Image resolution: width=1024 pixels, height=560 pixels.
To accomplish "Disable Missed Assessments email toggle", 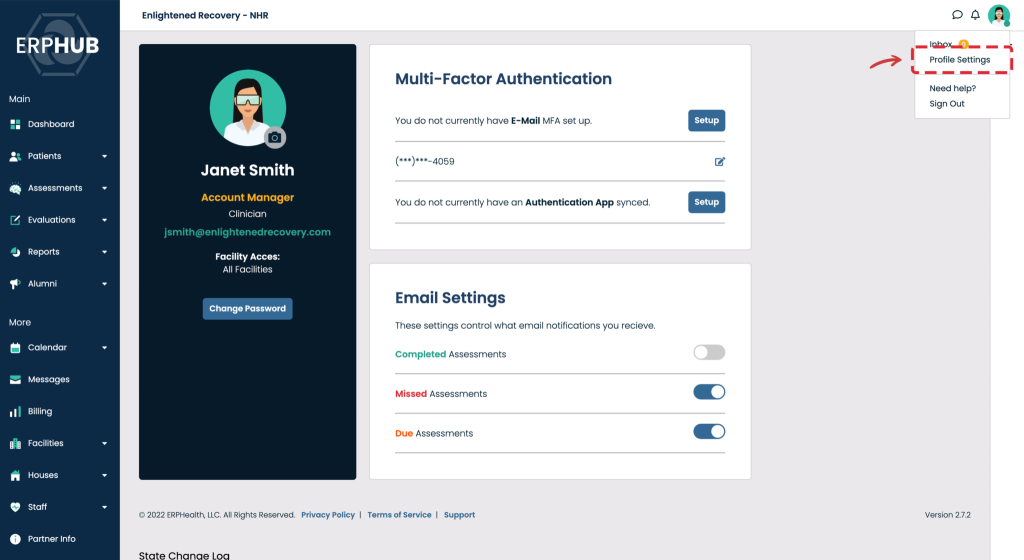I will click(709, 392).
